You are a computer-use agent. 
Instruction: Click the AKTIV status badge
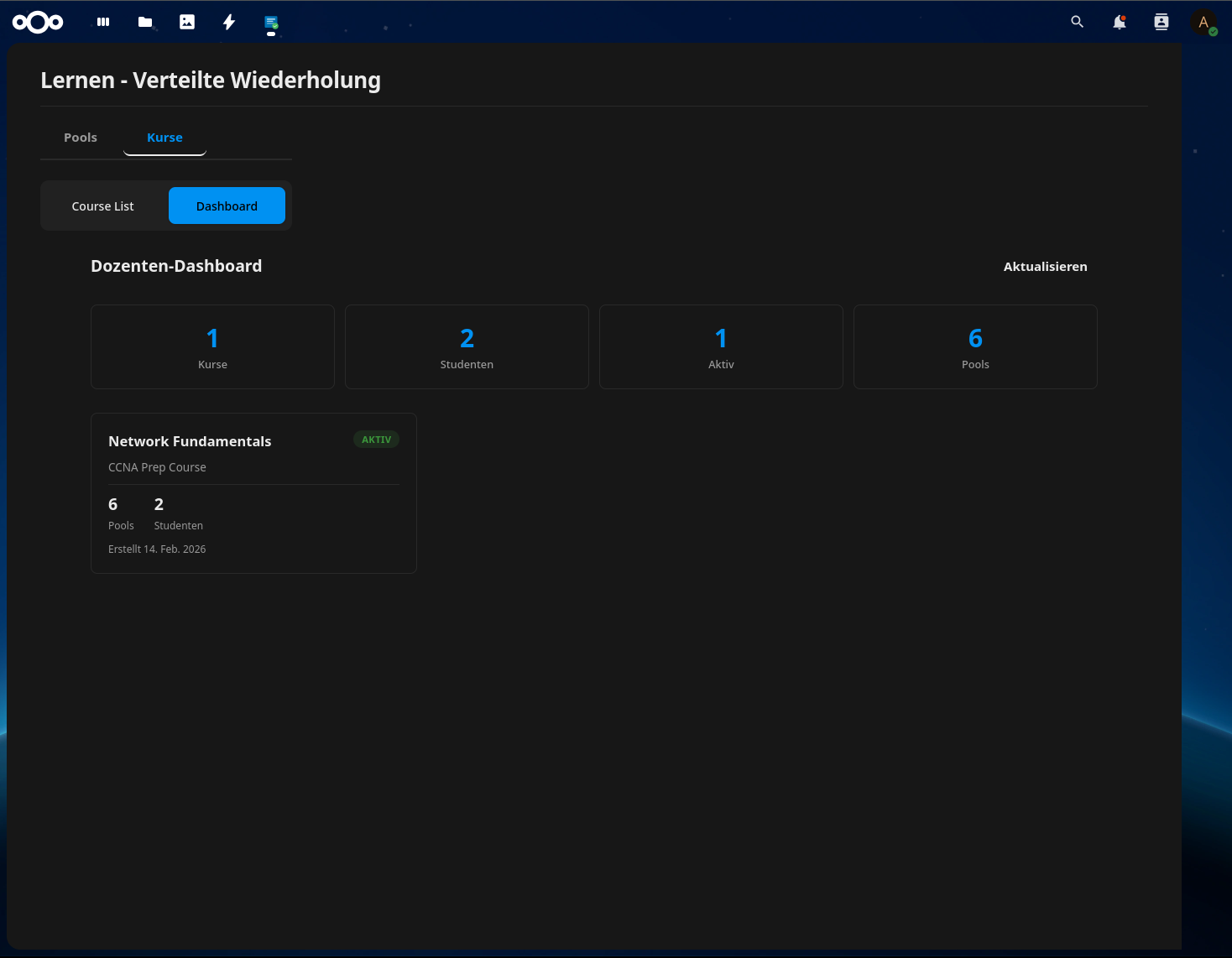click(376, 439)
